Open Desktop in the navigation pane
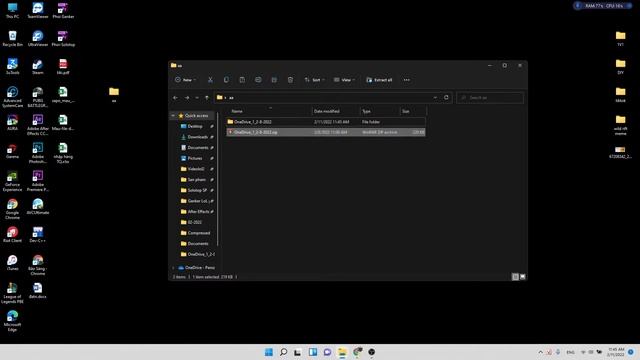The image size is (640, 360). (195, 127)
